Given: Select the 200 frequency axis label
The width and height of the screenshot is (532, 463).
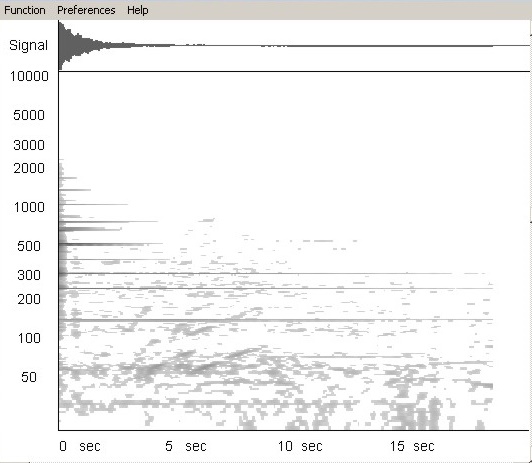Looking at the screenshot, I should pyautogui.click(x=29, y=299).
